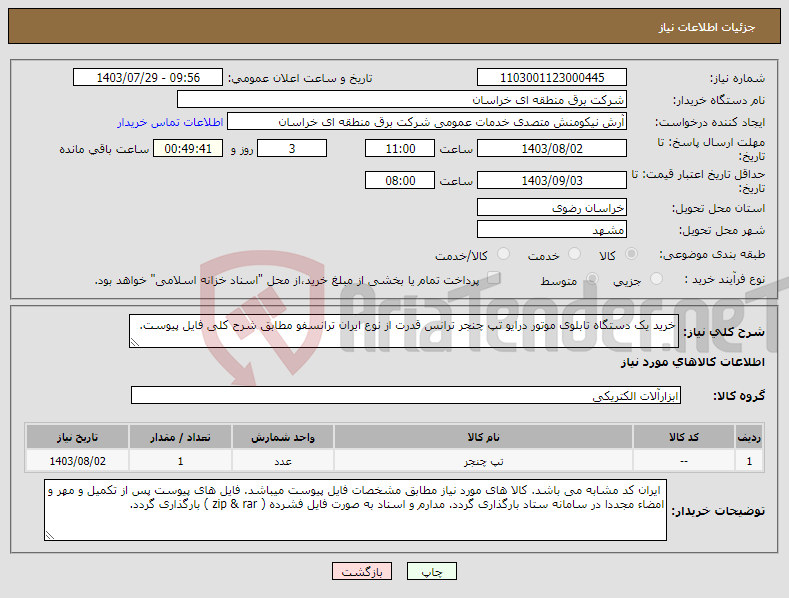Click the city field مشهد
This screenshot has height=598, width=789.
tap(551, 230)
